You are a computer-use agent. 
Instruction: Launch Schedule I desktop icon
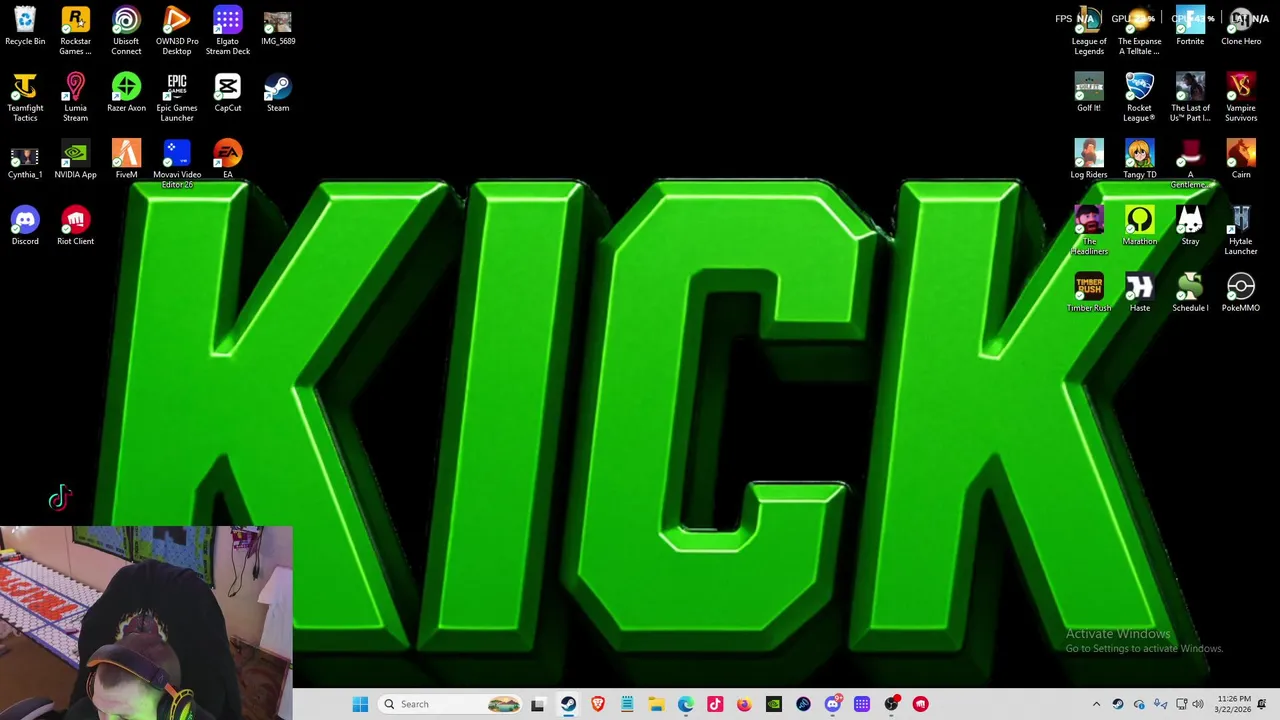1190,293
